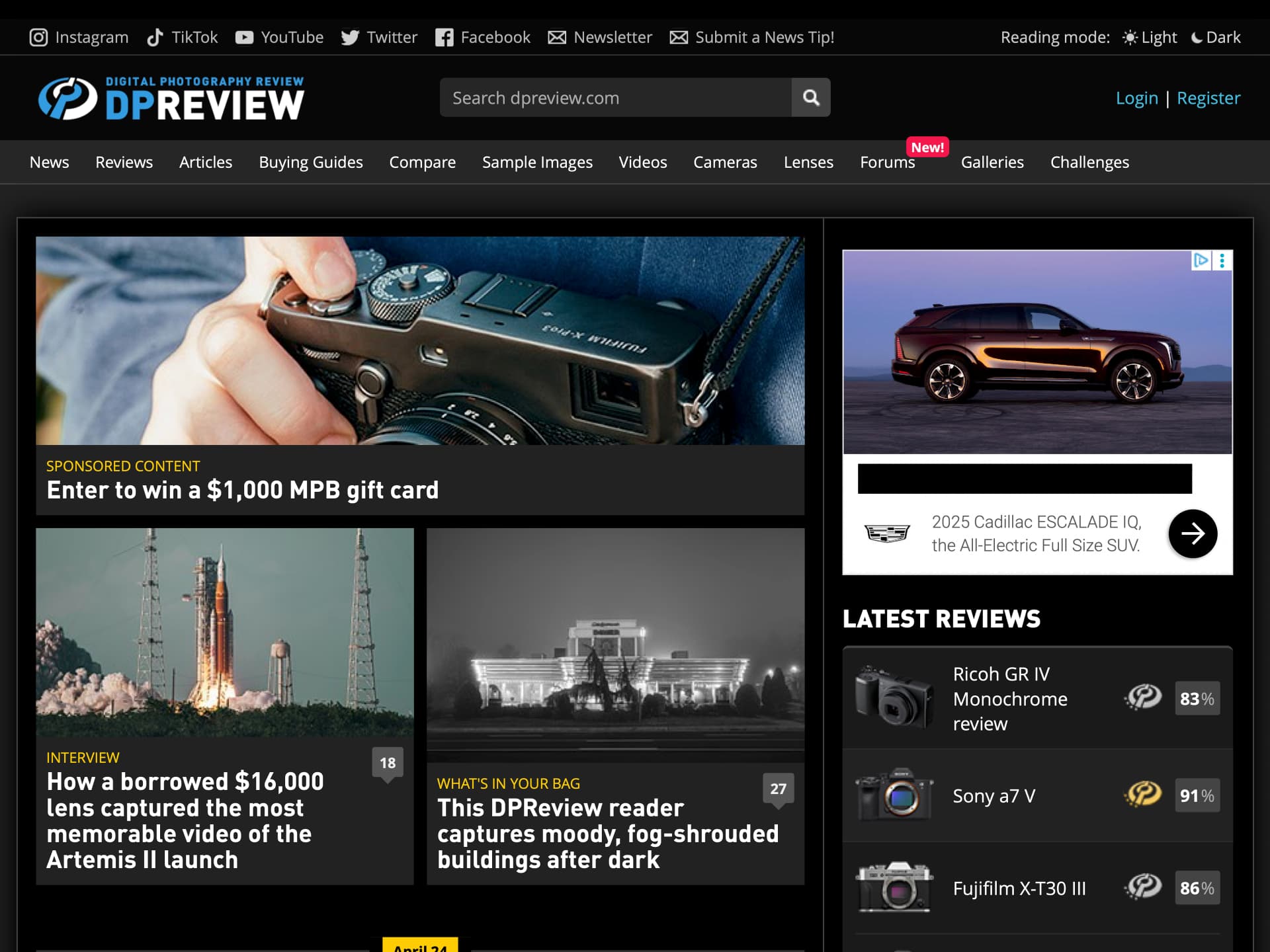Click the gold award icon for Sony a7 V

click(1143, 795)
